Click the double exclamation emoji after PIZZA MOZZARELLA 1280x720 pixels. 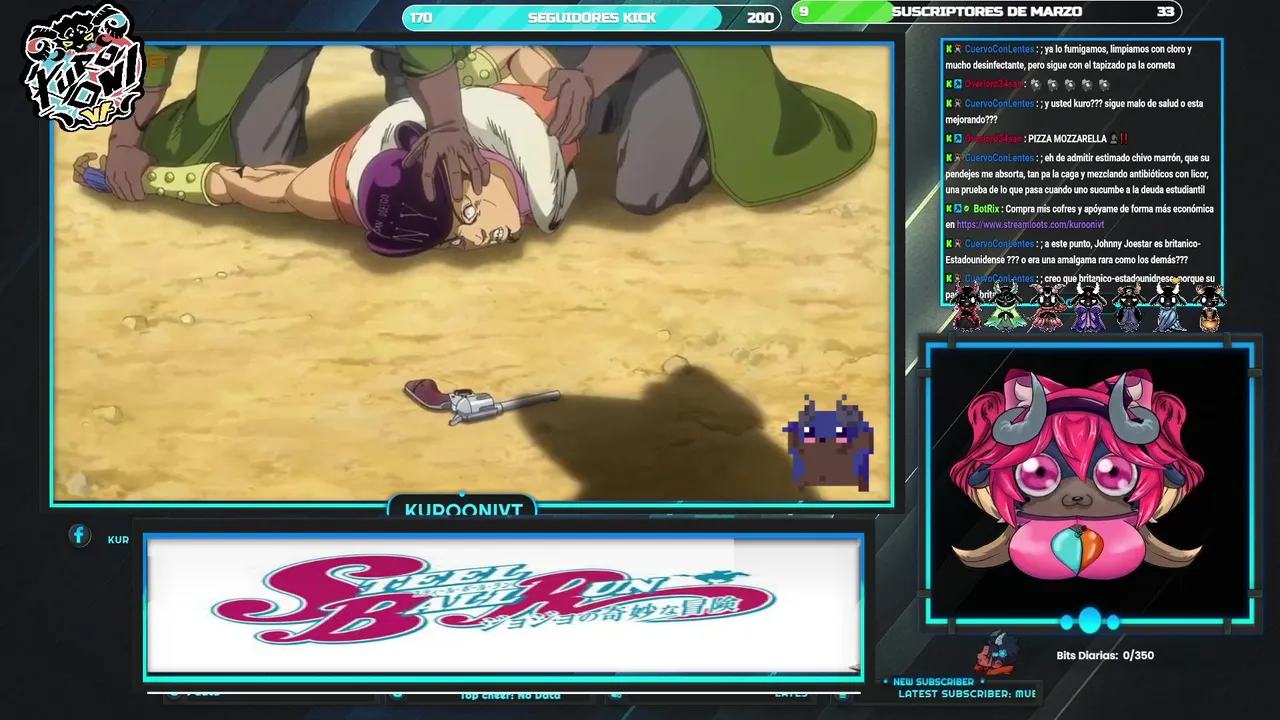(1123, 139)
